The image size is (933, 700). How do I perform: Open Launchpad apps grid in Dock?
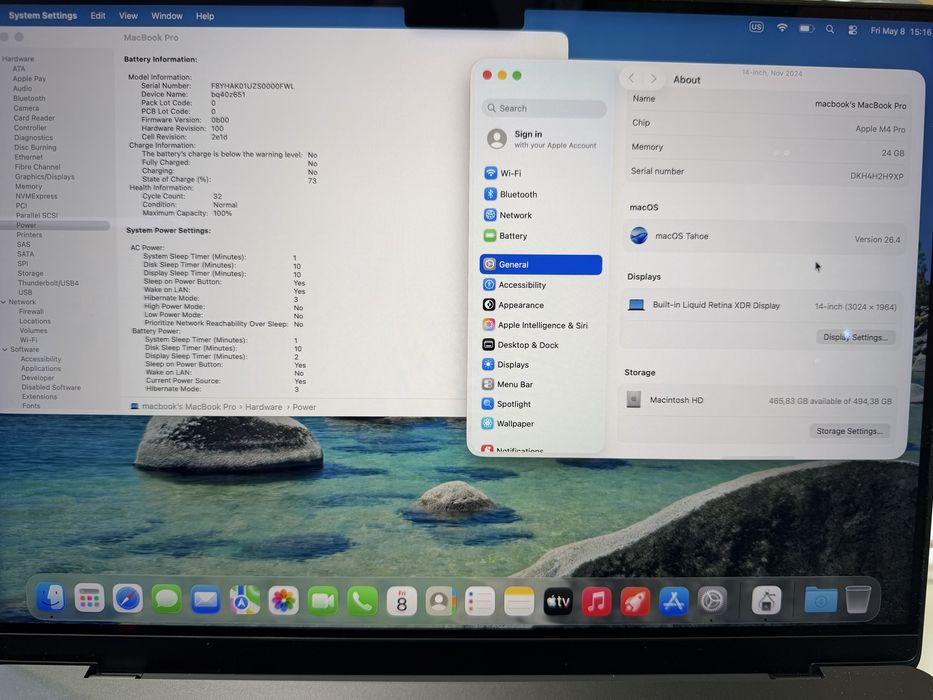click(x=89, y=599)
